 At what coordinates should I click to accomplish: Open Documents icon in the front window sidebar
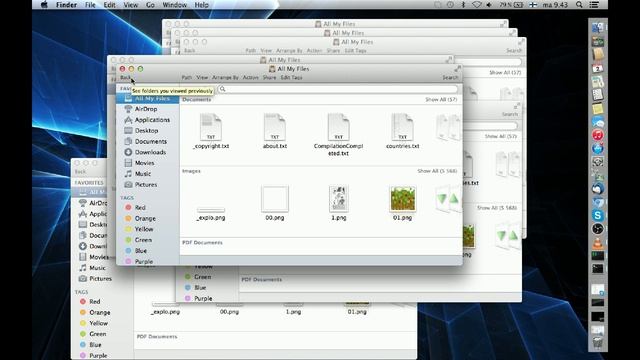[128, 141]
